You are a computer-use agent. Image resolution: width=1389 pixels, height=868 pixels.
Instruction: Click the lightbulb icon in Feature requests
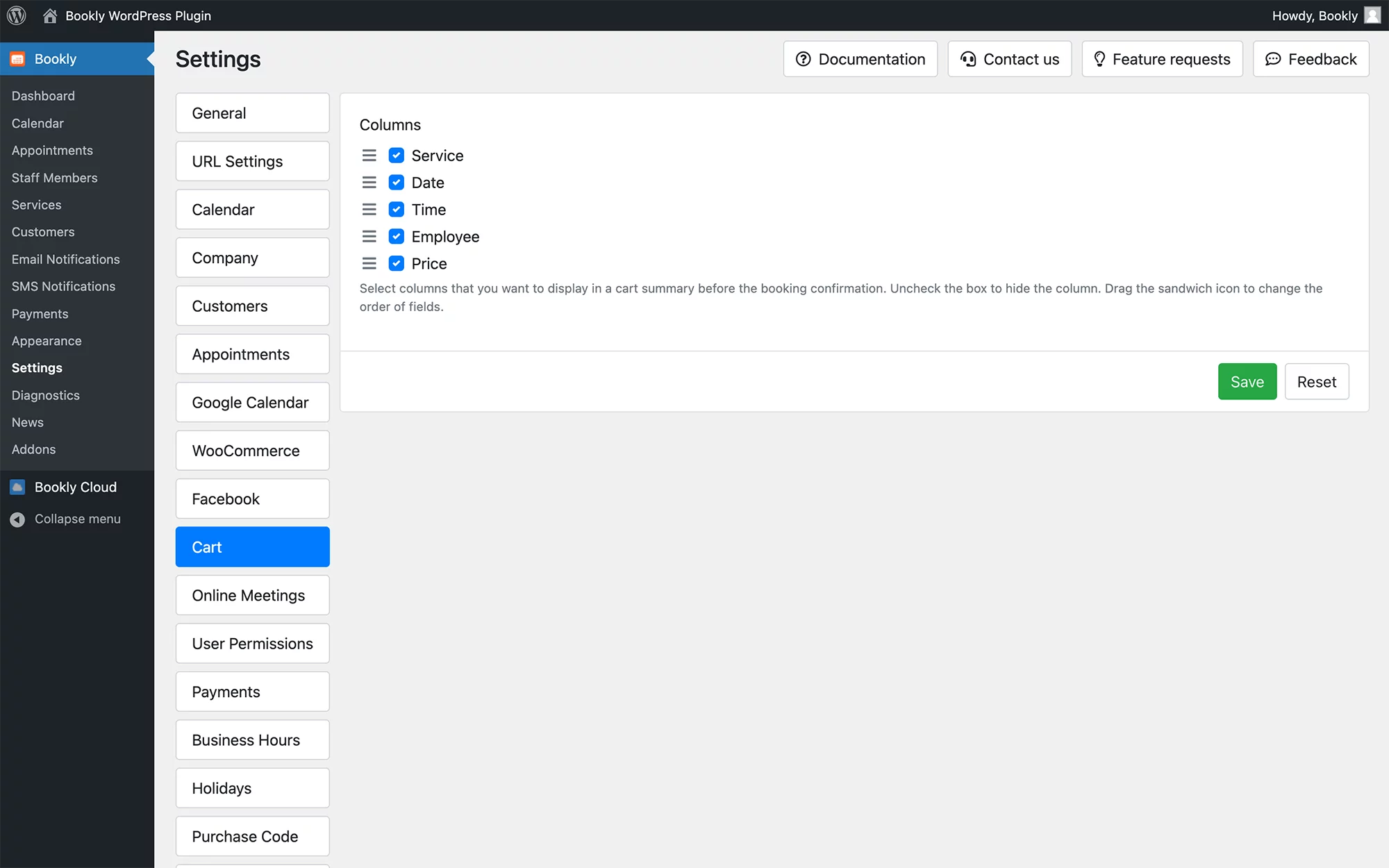pos(1099,59)
